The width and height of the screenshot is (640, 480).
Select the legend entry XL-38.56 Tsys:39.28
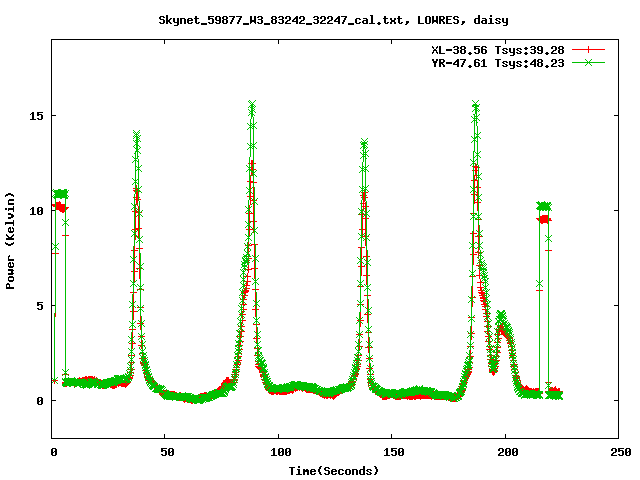498,50
